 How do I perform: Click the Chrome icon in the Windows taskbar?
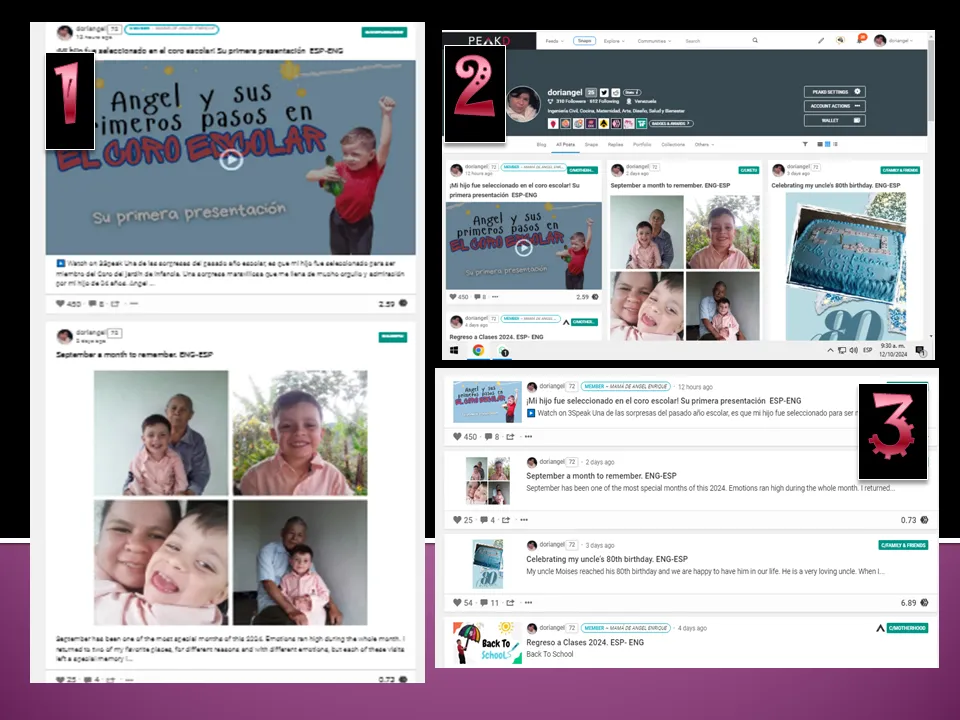[478, 350]
